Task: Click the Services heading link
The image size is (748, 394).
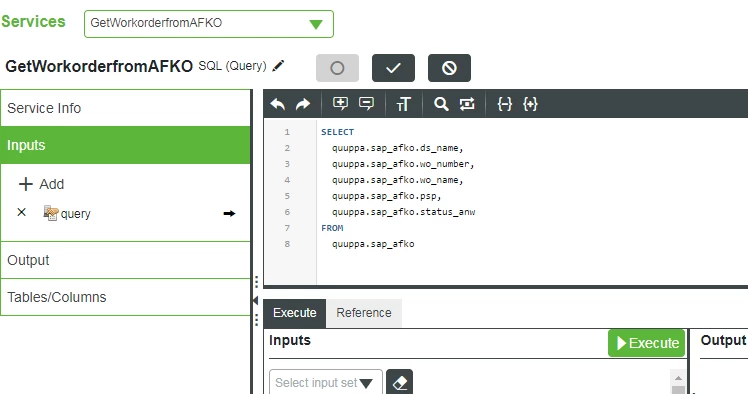Action: [33, 21]
